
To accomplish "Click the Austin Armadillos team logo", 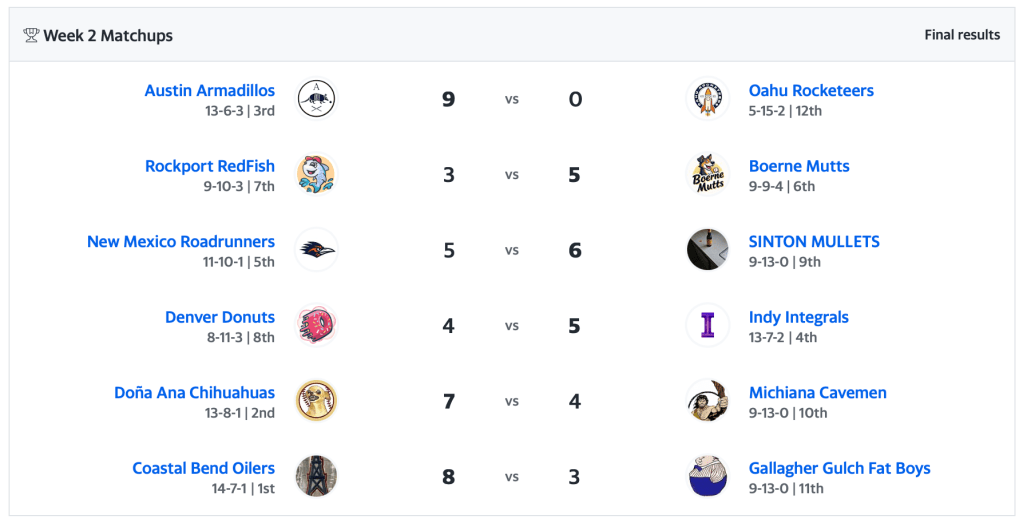I will click(316, 99).
